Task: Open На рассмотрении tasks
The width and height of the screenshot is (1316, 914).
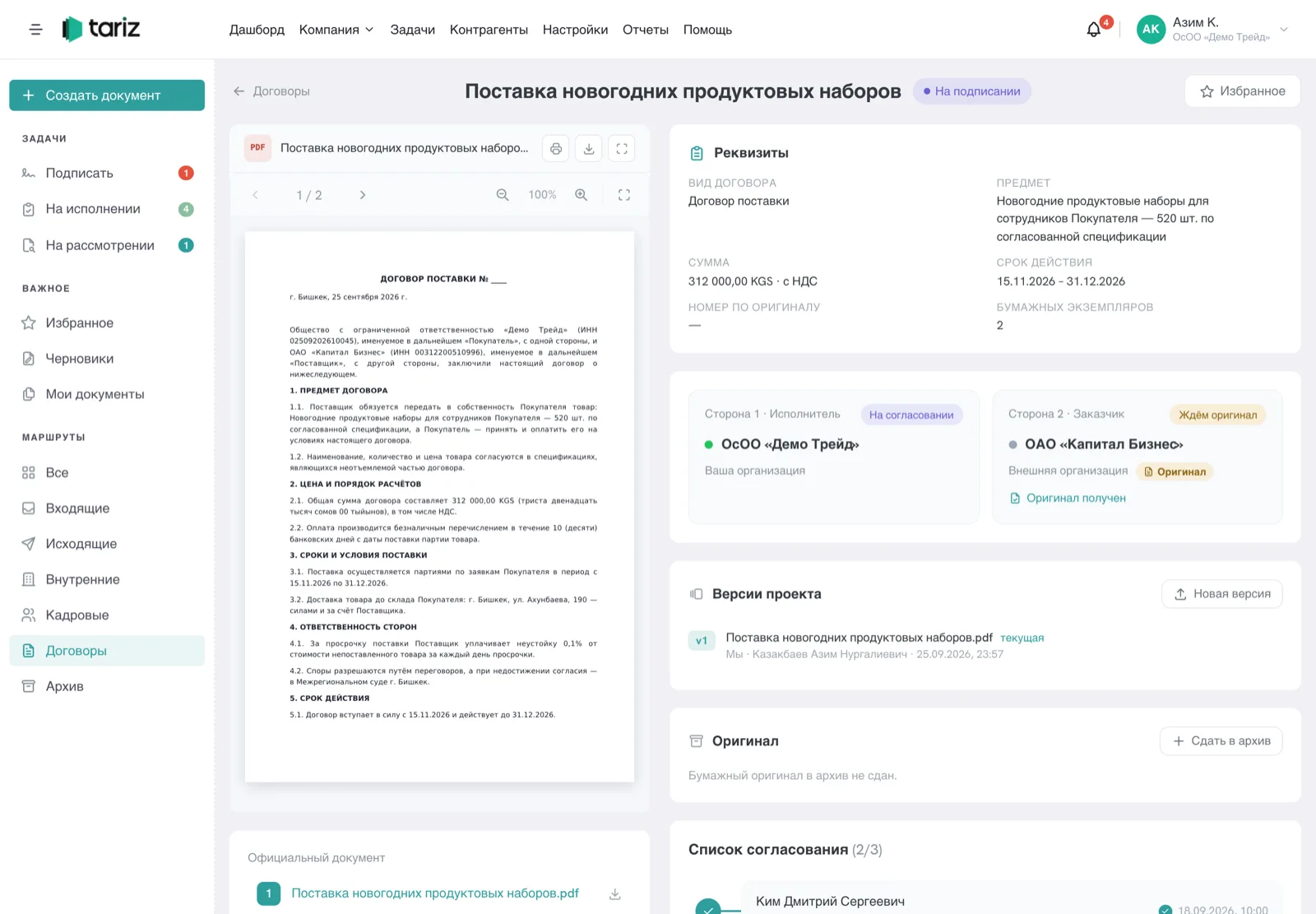Action: coord(107,245)
